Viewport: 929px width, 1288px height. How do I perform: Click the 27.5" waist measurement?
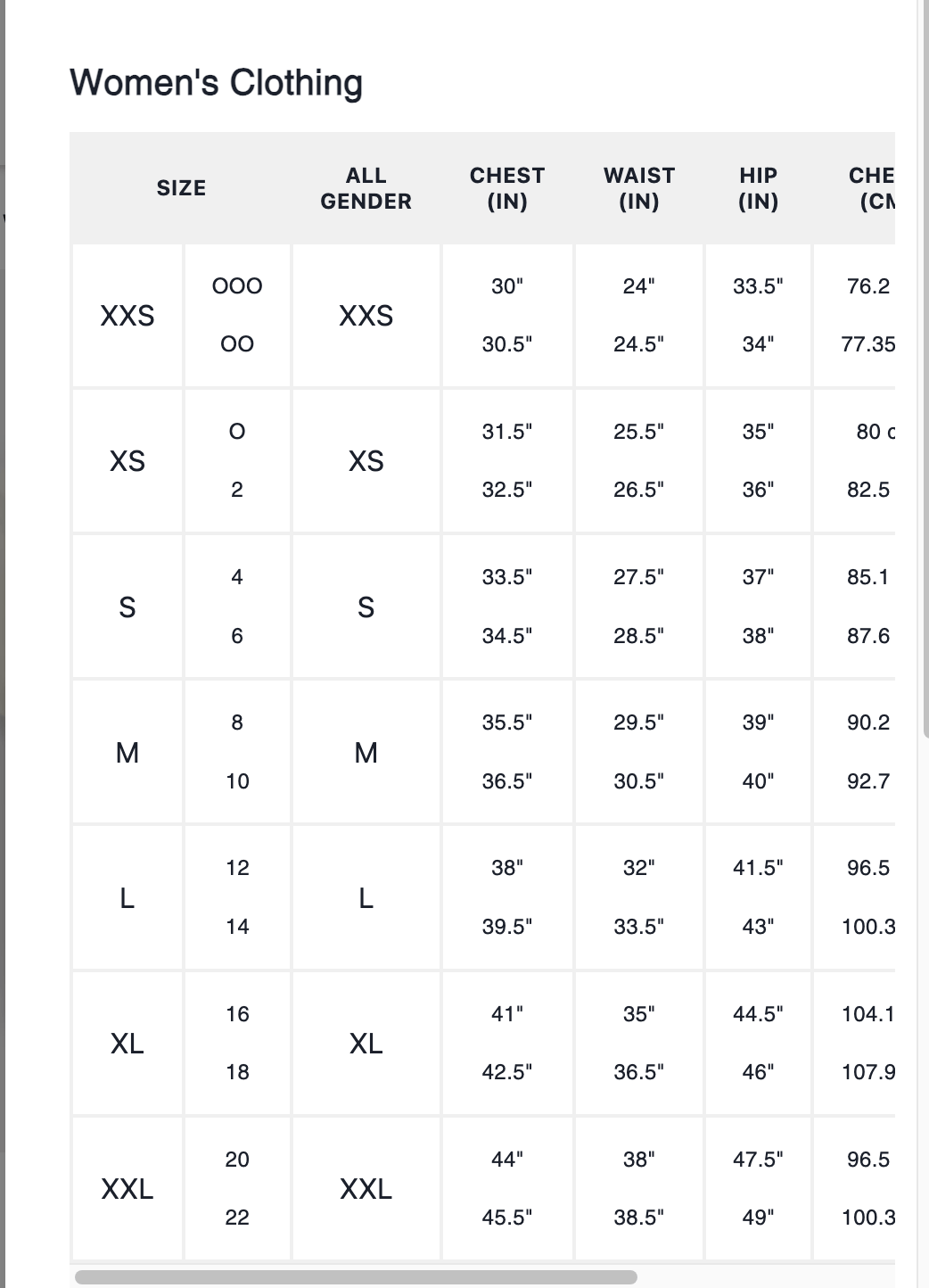pos(639,577)
